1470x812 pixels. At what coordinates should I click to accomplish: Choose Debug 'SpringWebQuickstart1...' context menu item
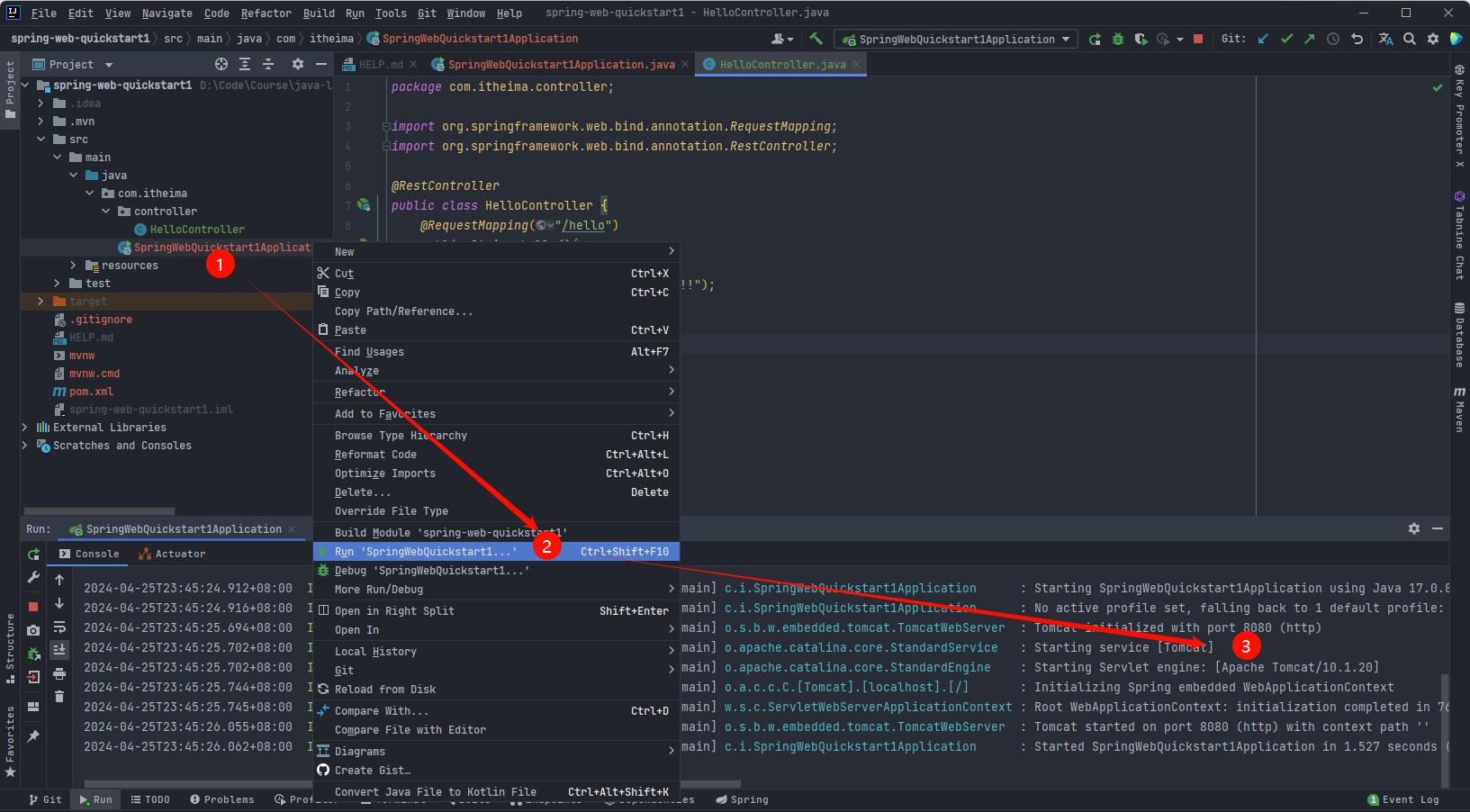click(496, 570)
